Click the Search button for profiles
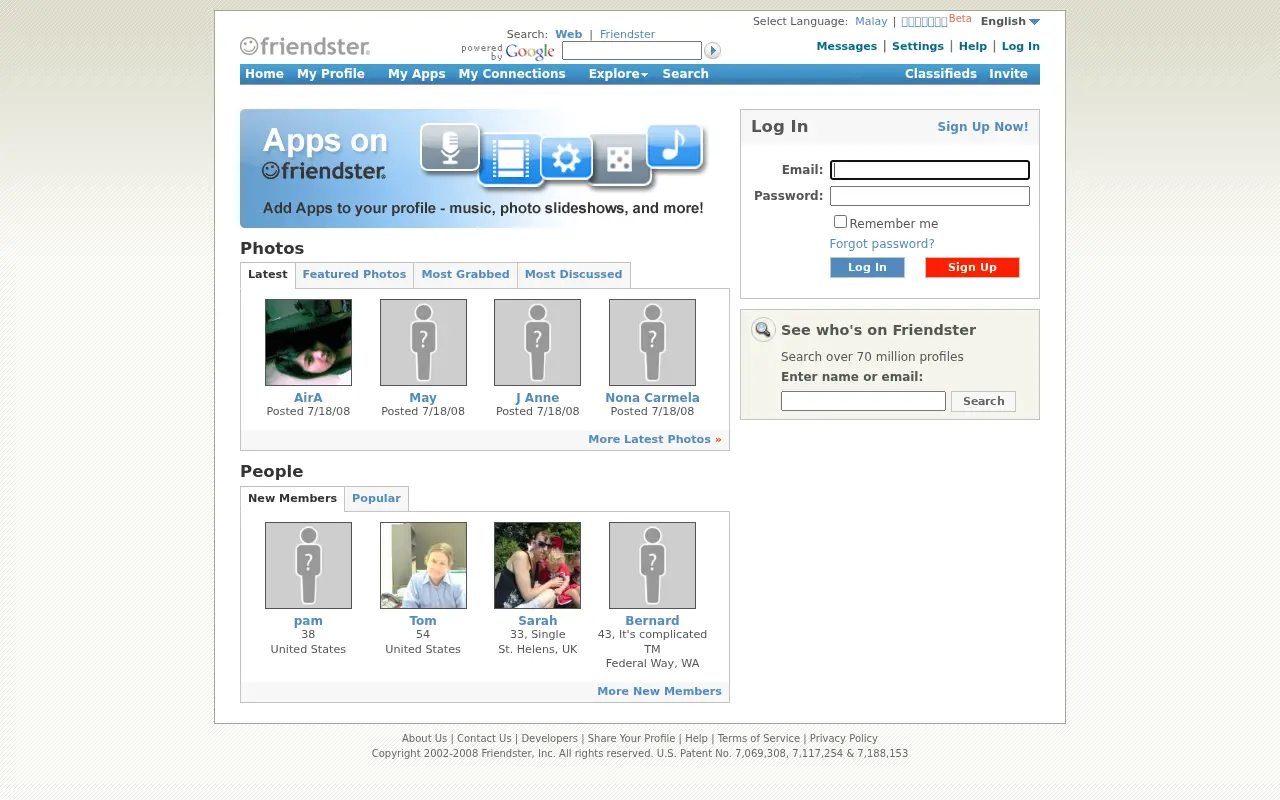Viewport: 1280px width, 800px height. point(983,401)
